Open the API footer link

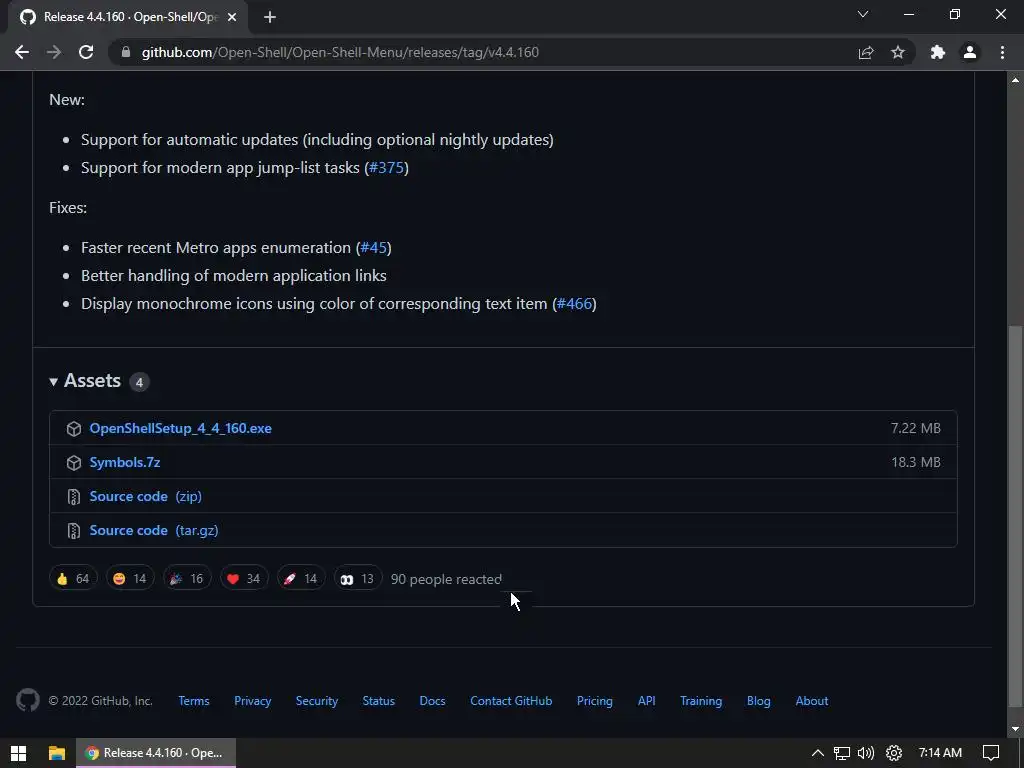pyautogui.click(x=647, y=701)
